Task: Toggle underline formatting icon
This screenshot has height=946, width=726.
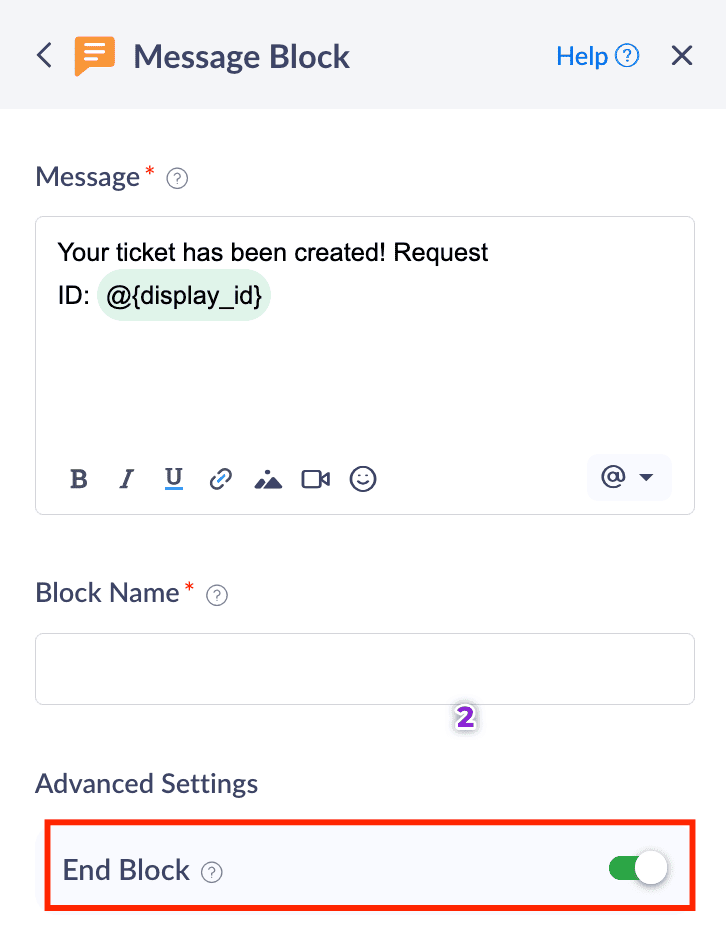Action: point(174,479)
